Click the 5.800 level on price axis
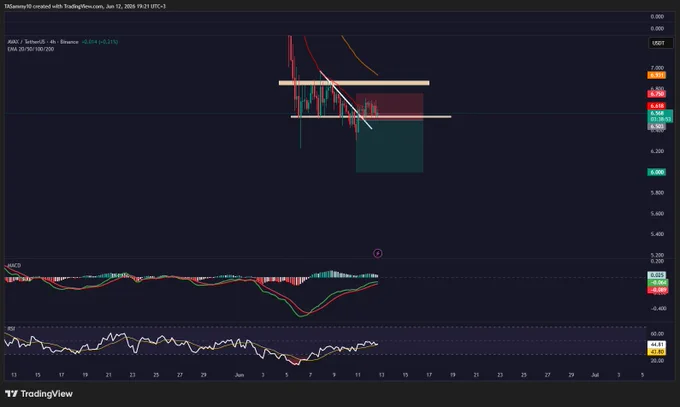Image resolution: width=680 pixels, height=407 pixels. click(x=657, y=193)
